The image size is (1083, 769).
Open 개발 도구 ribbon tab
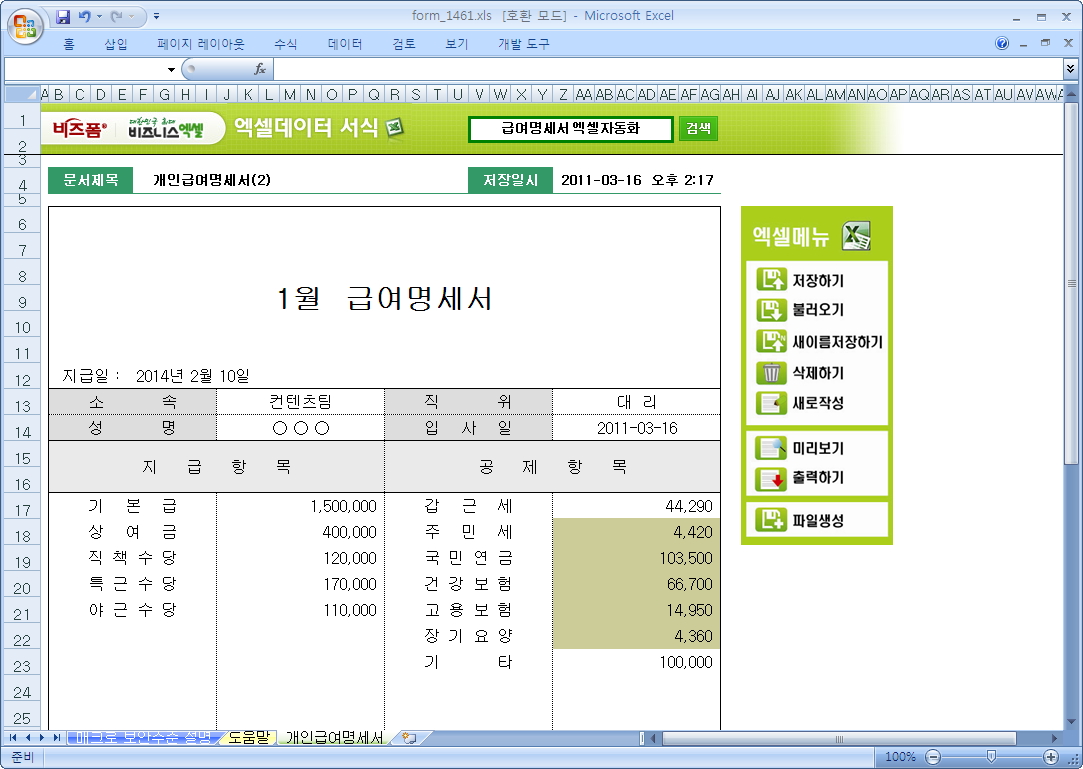coord(524,44)
